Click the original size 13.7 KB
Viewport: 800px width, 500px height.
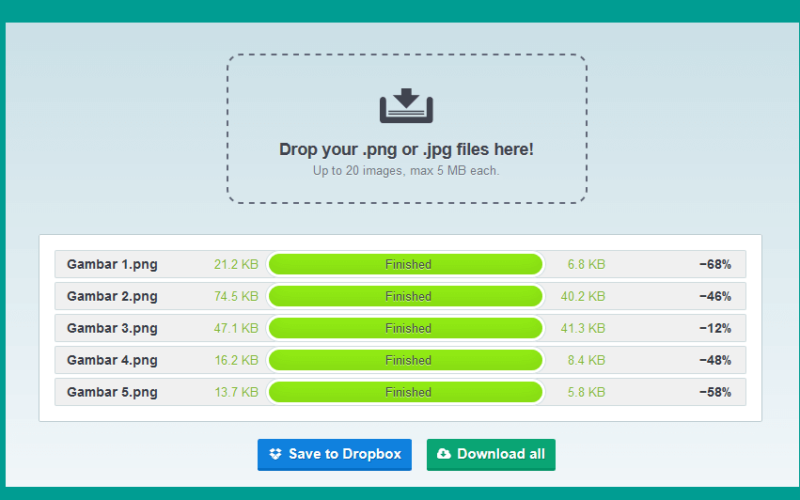tap(236, 392)
